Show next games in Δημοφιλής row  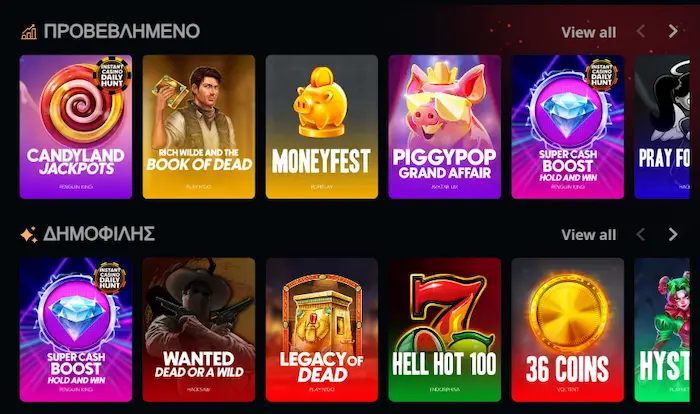673,234
